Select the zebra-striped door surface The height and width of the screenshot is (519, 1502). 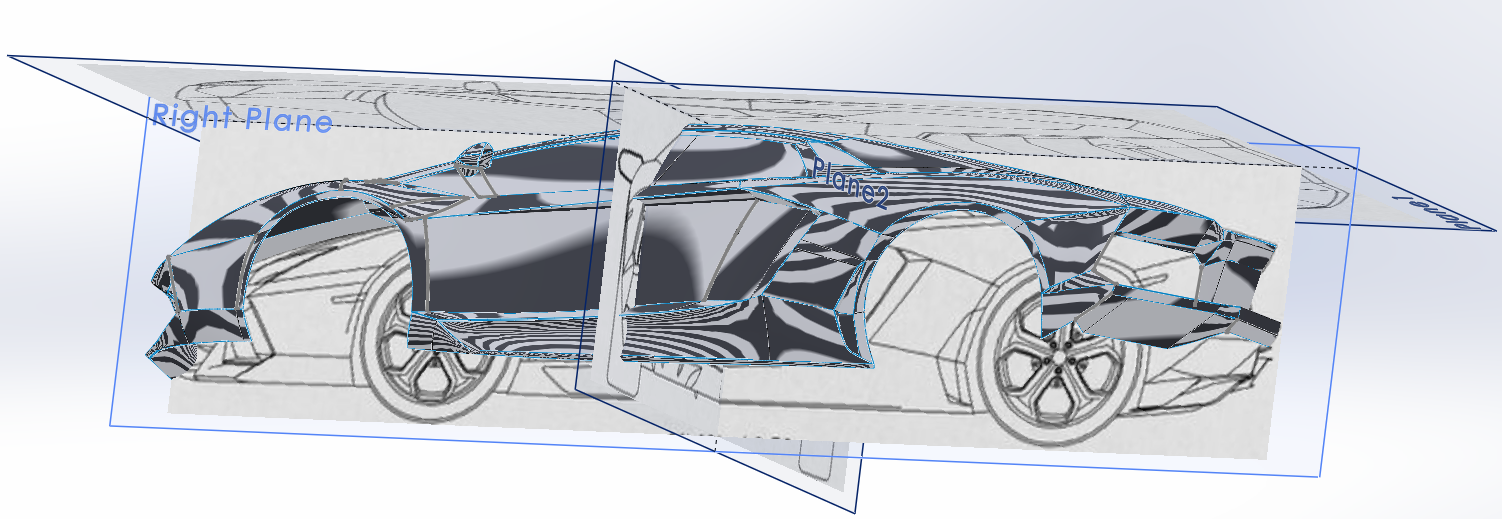click(520, 260)
